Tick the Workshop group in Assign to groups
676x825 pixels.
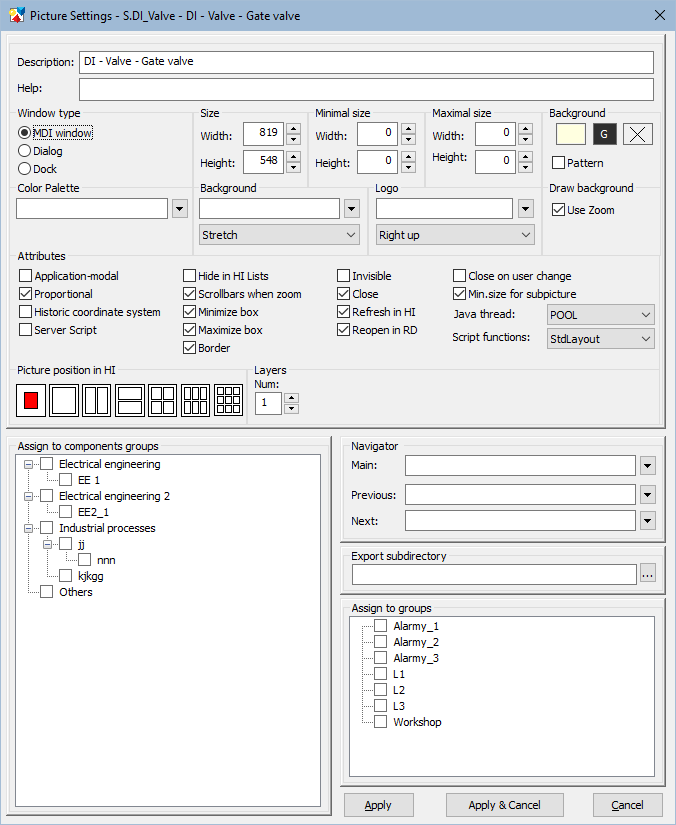pos(380,722)
